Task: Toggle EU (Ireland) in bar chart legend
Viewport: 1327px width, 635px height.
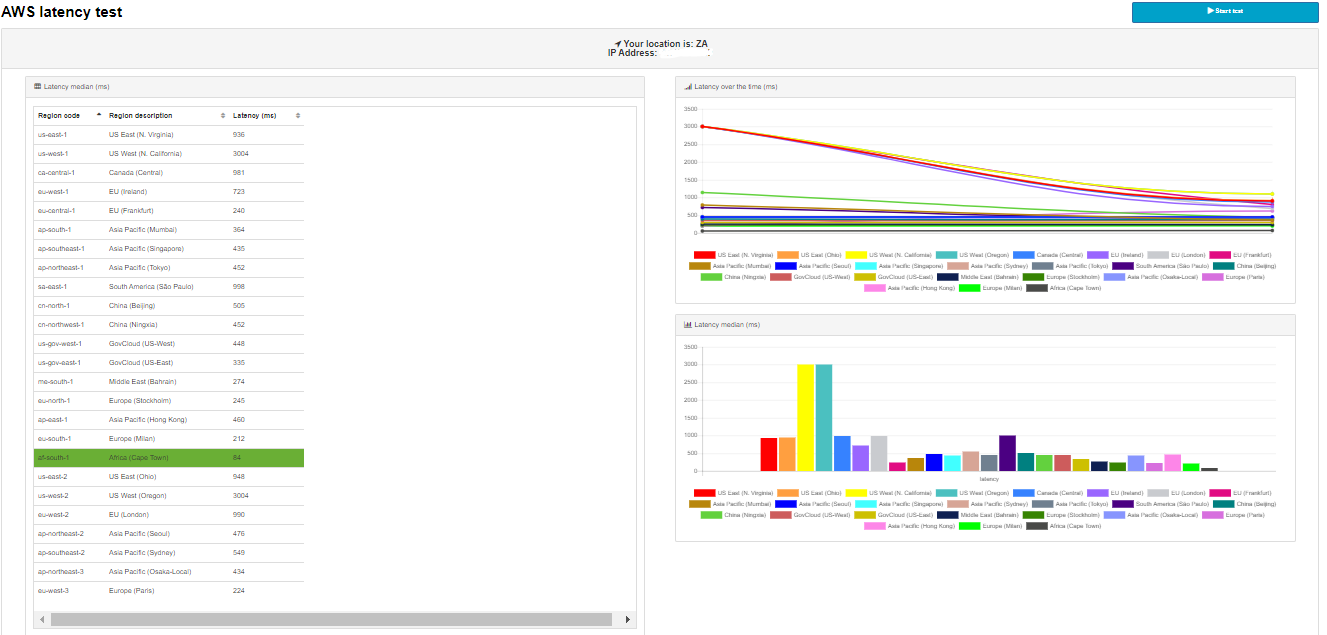Action: tap(1117, 493)
